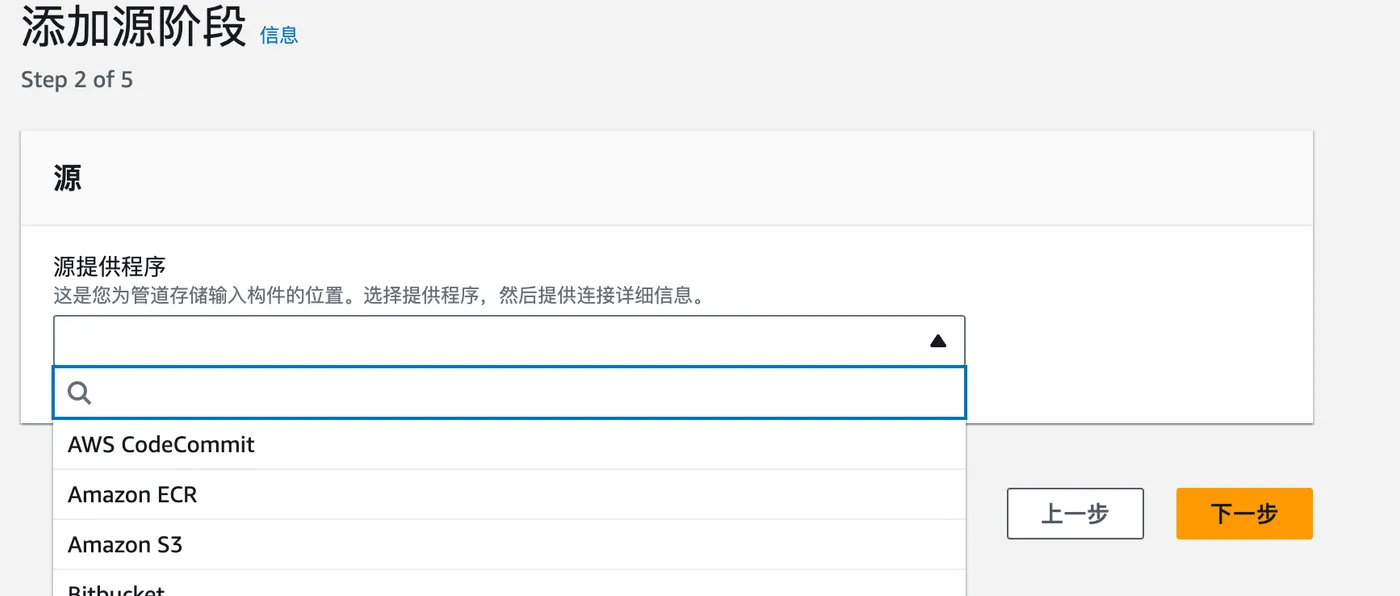Image resolution: width=1400 pixels, height=596 pixels.
Task: Click the 源 section header title
Action: click(67, 179)
